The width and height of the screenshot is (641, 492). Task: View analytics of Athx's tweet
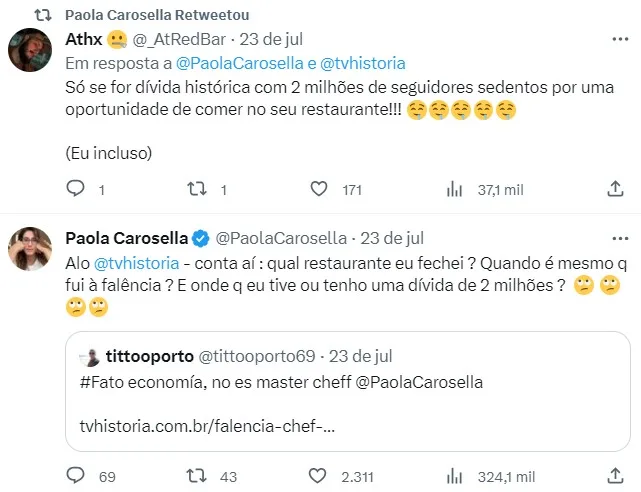pos(453,189)
